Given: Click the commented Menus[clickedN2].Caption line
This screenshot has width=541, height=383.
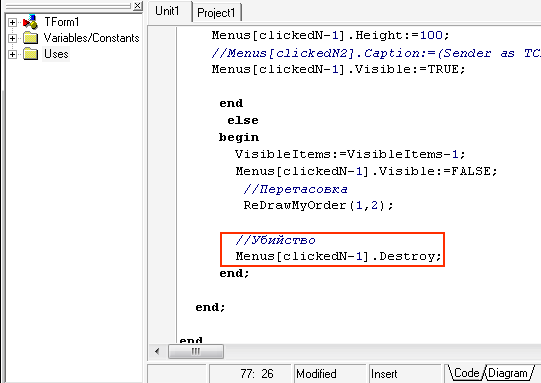Looking at the screenshot, I should [x=376, y=53].
